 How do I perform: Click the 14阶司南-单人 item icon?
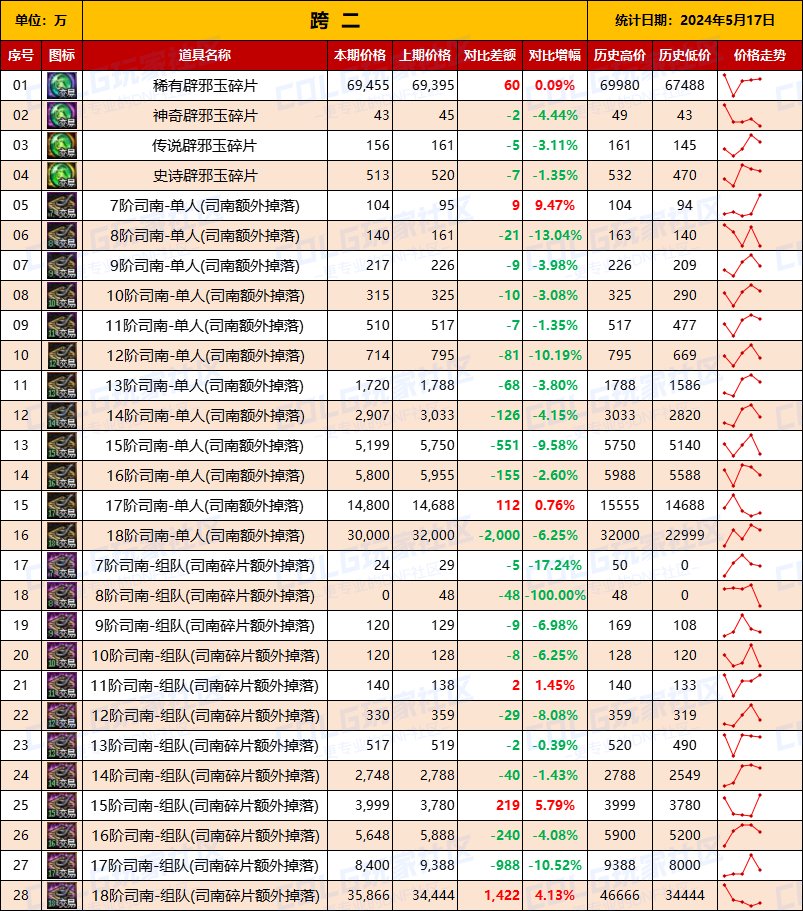coord(62,415)
